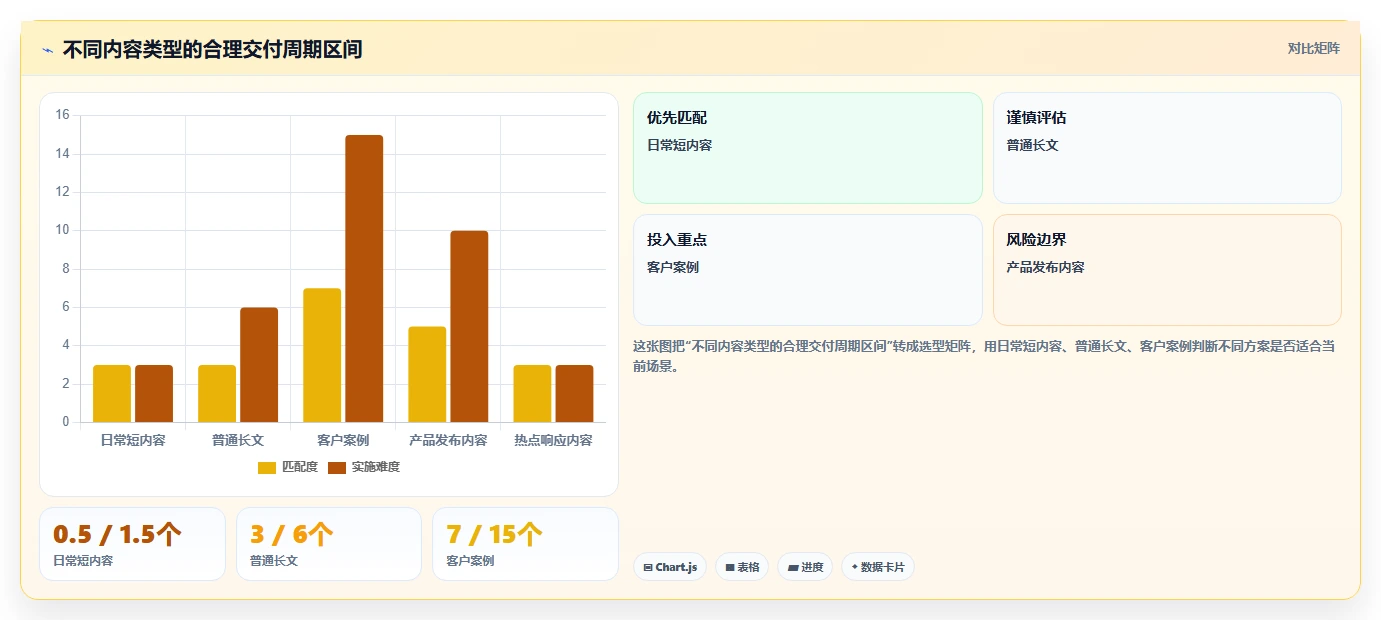Click the 热点响应内容 axis label
The image size is (1381, 620).
(553, 440)
